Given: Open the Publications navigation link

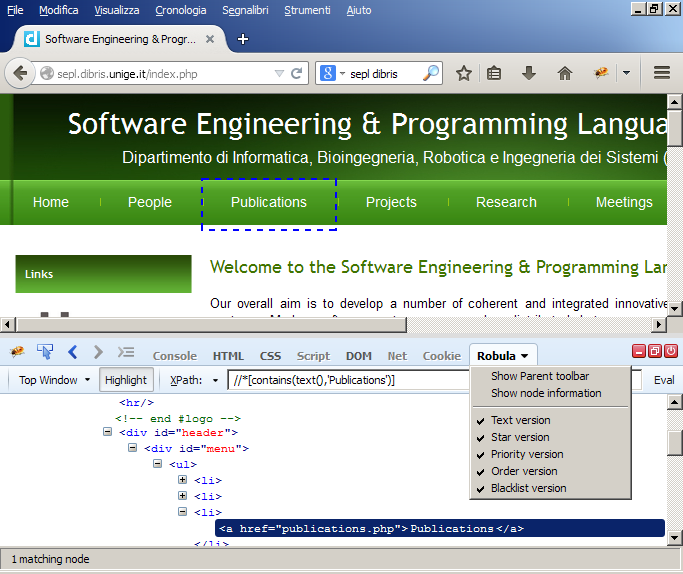Looking at the screenshot, I should [269, 202].
